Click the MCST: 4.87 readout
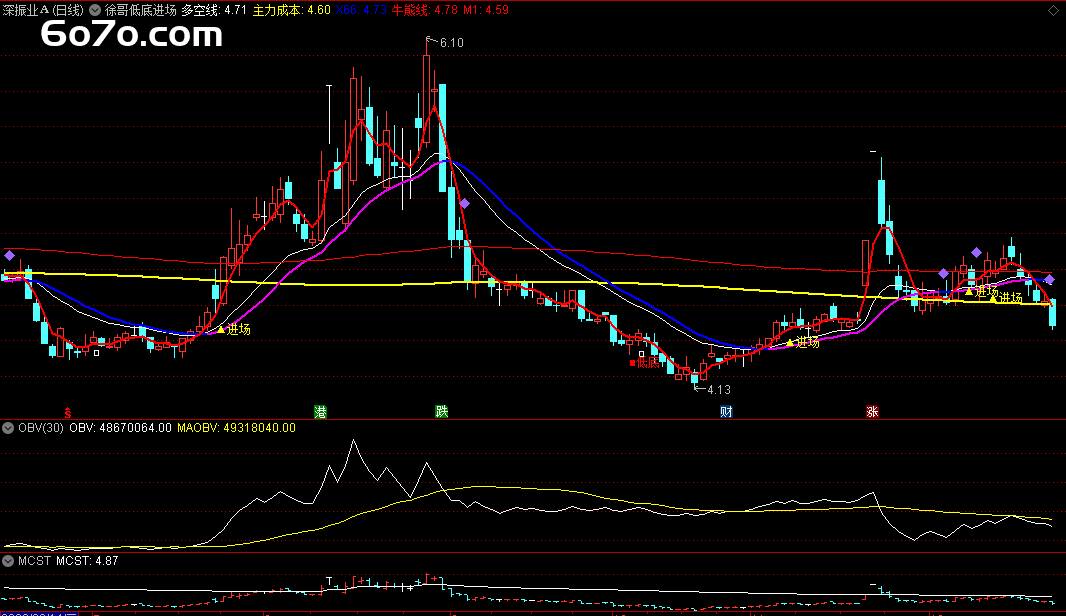 click(87, 561)
